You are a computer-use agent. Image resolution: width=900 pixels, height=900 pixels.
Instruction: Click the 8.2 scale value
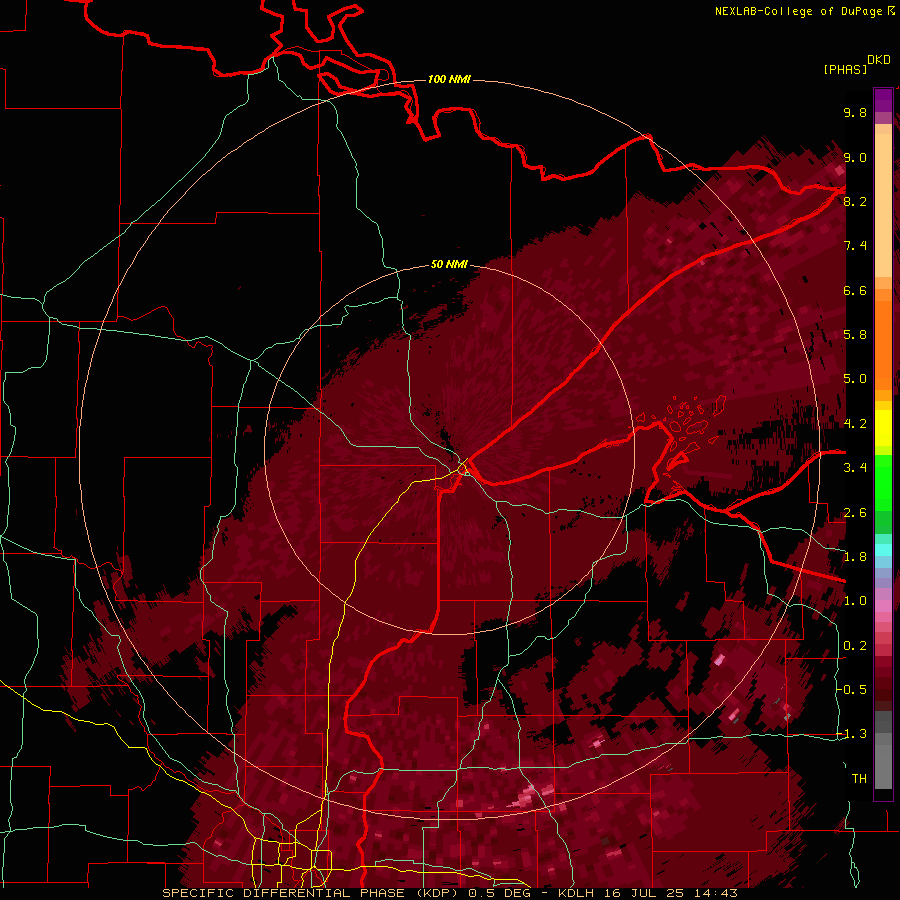pos(855,201)
